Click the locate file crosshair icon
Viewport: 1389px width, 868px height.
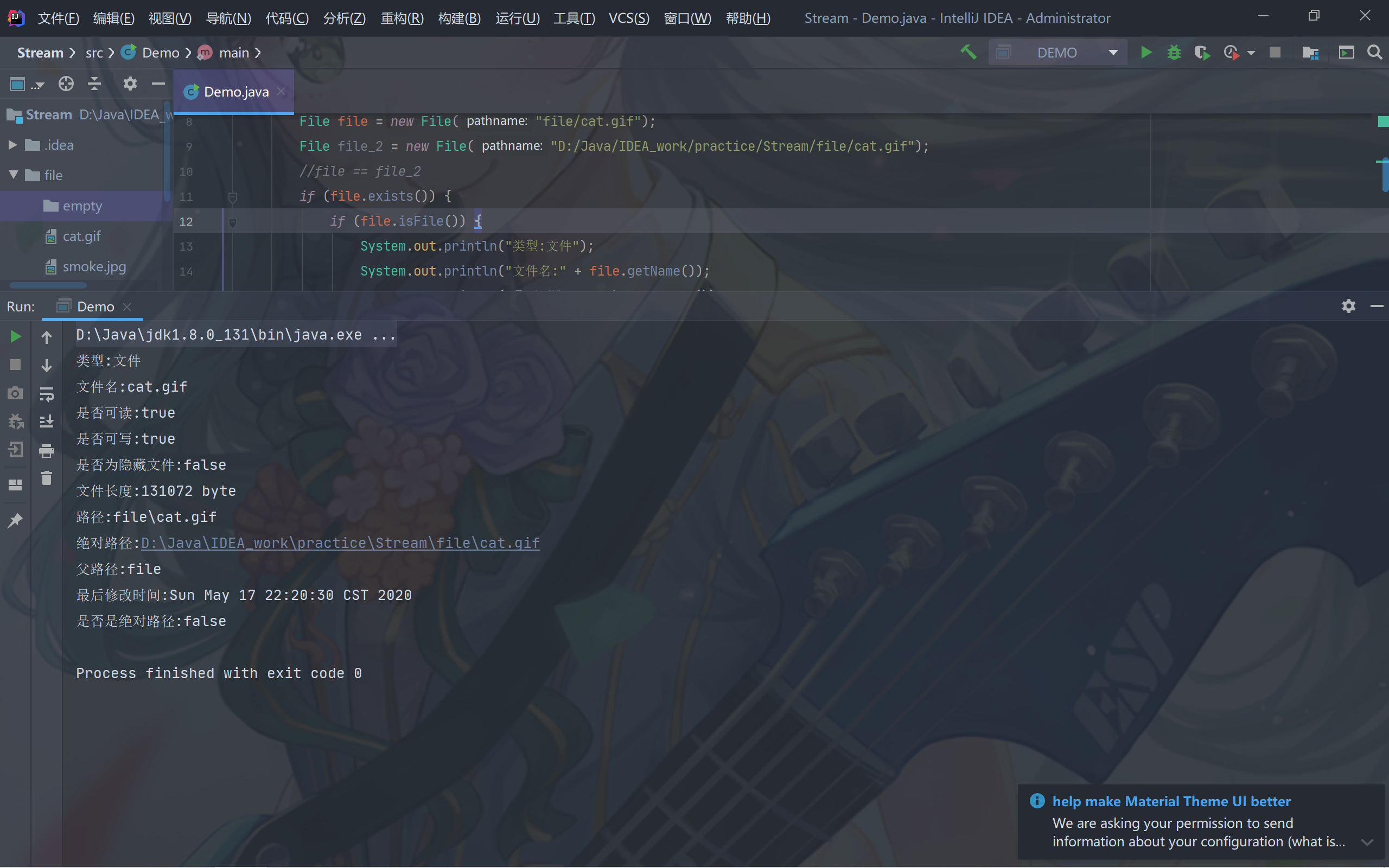pos(66,84)
